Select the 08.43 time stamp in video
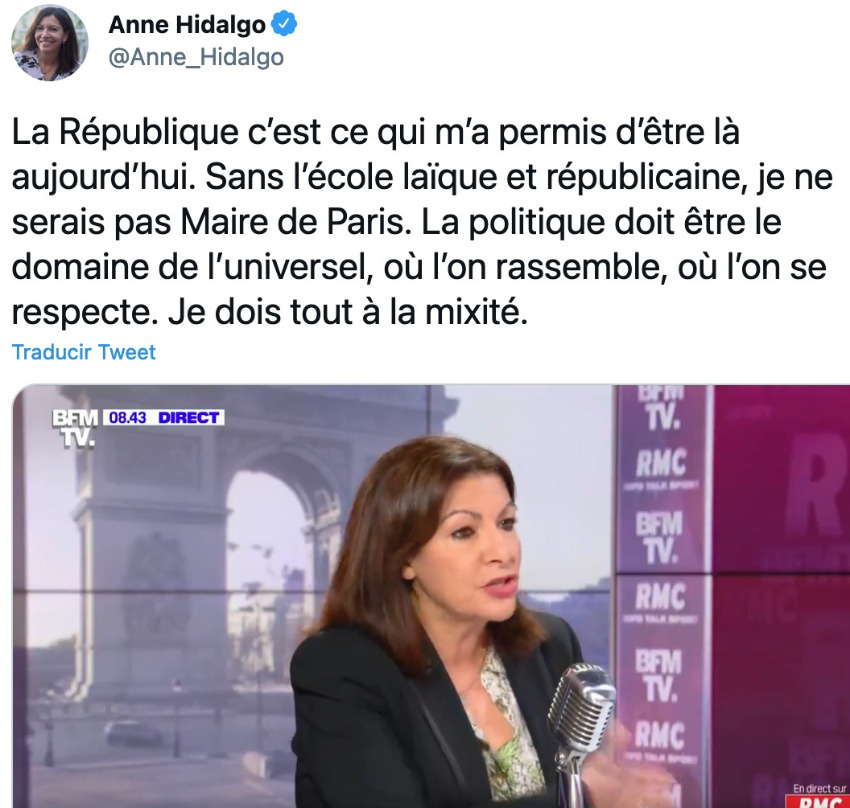Screen dimensions: 850x808 [x=128, y=417]
